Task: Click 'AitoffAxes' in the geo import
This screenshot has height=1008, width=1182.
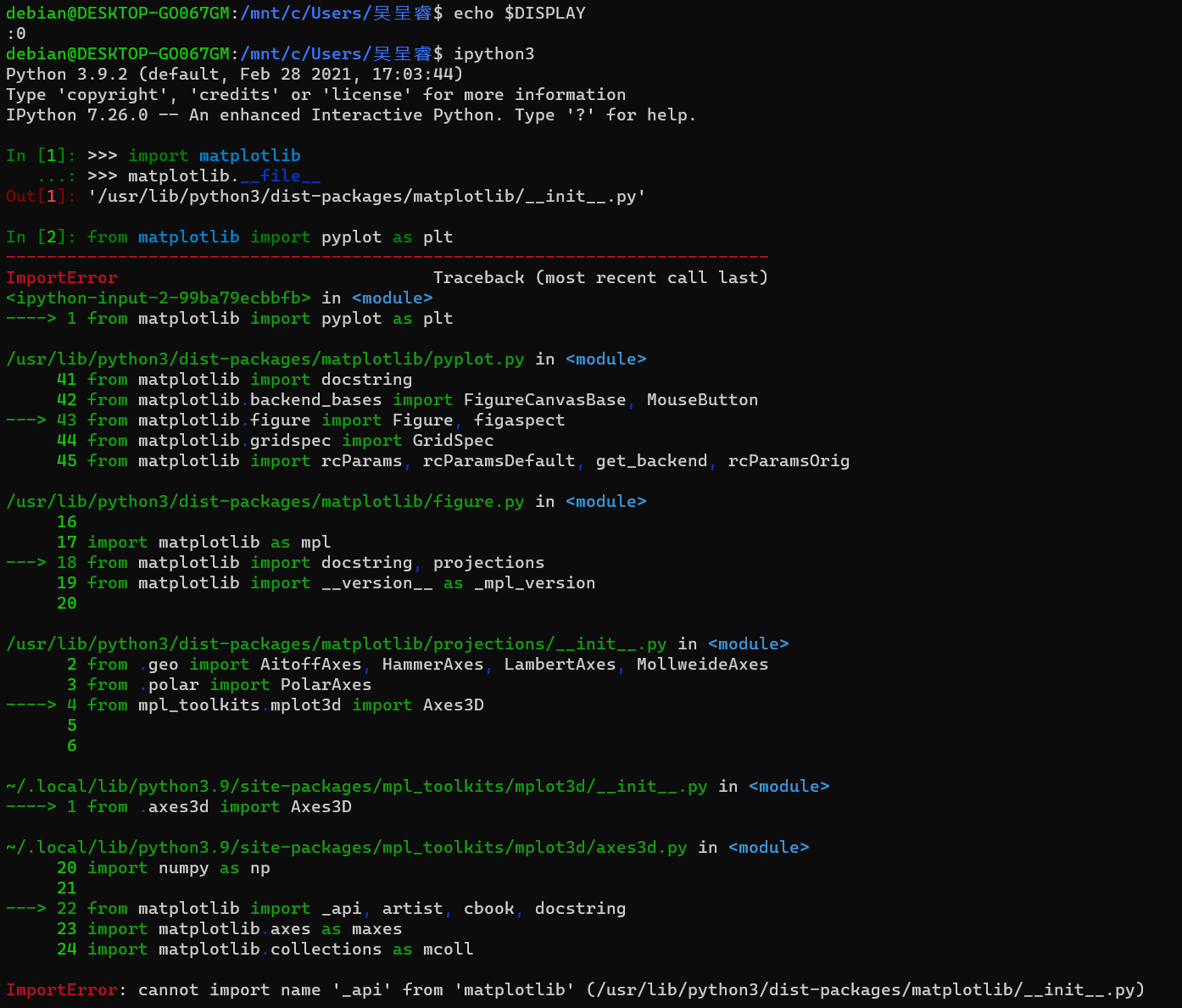Action: 311,664
